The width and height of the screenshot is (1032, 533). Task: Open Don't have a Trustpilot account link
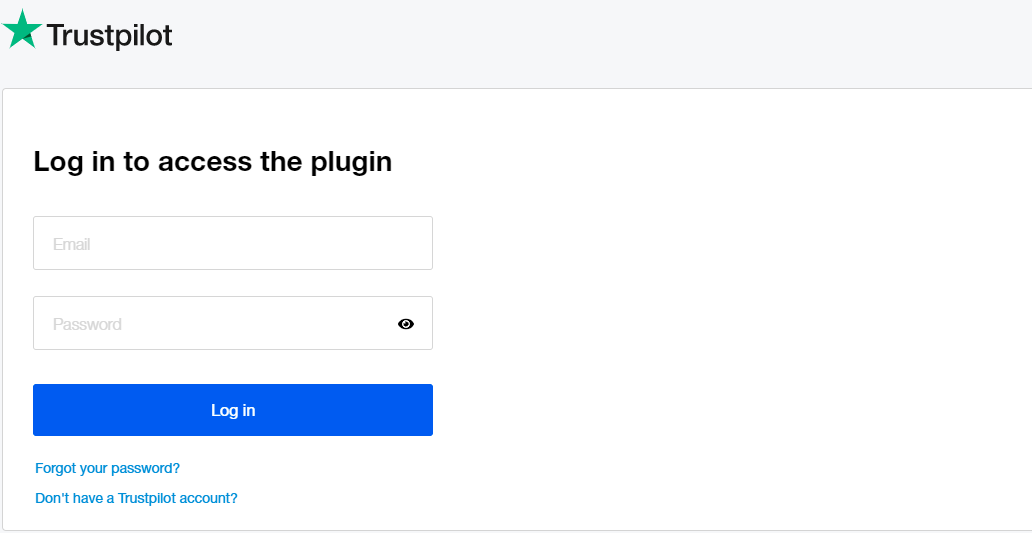[136, 498]
